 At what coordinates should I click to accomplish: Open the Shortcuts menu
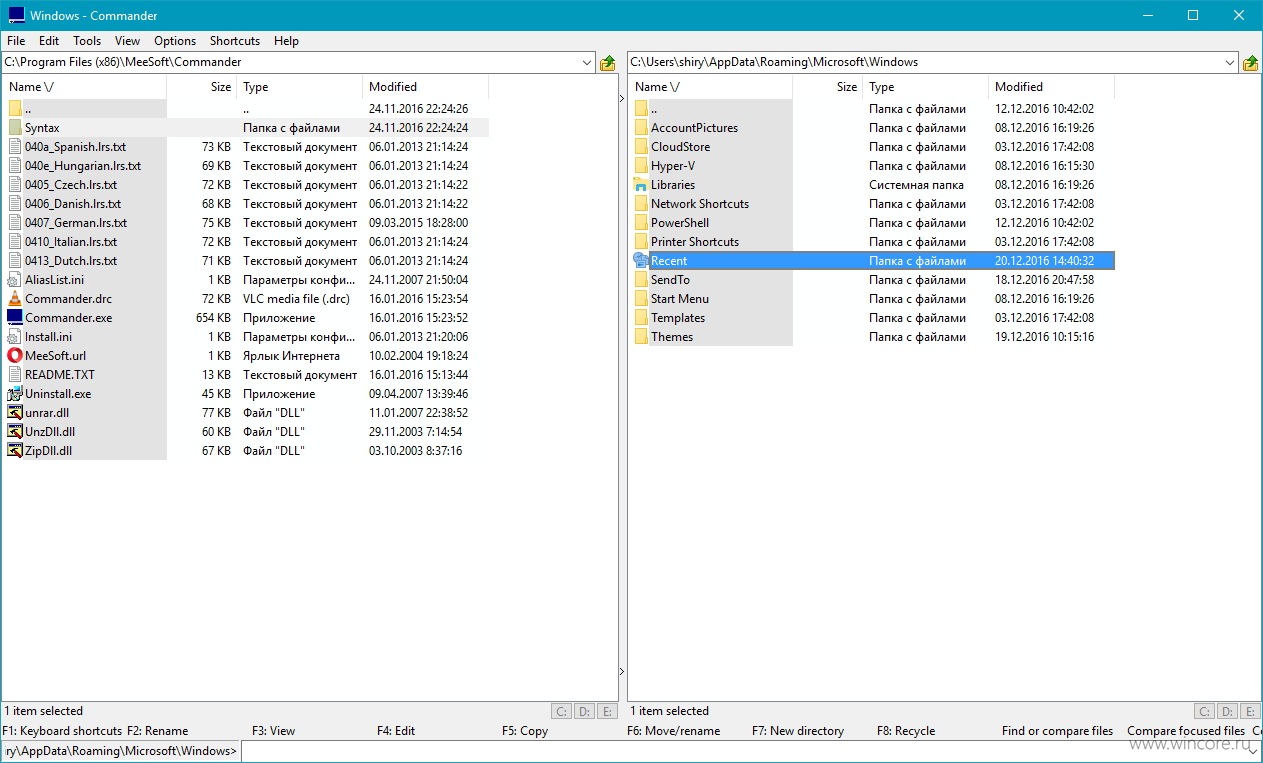pyautogui.click(x=235, y=41)
